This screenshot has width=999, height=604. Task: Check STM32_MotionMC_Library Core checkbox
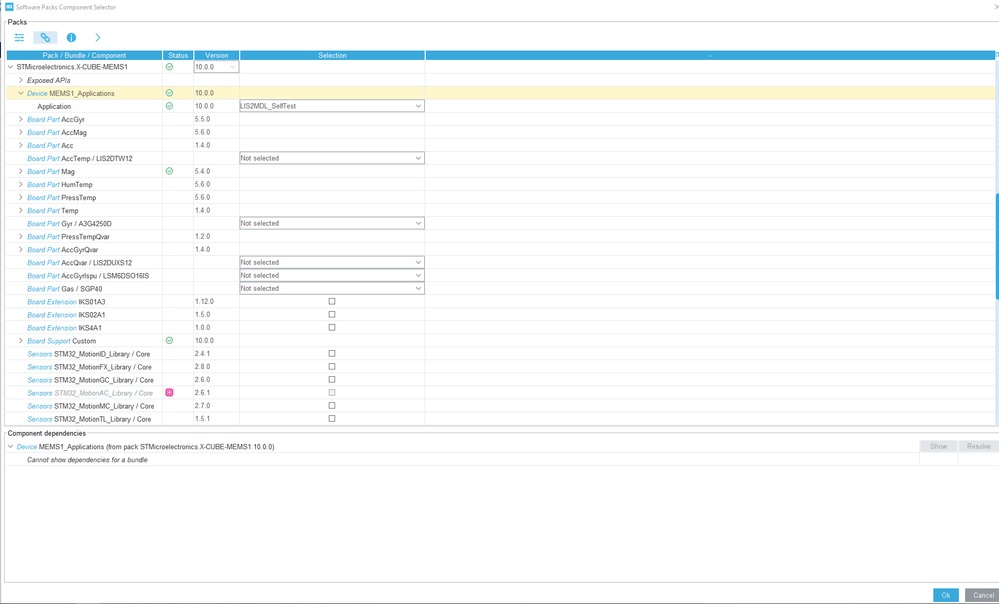[332, 406]
